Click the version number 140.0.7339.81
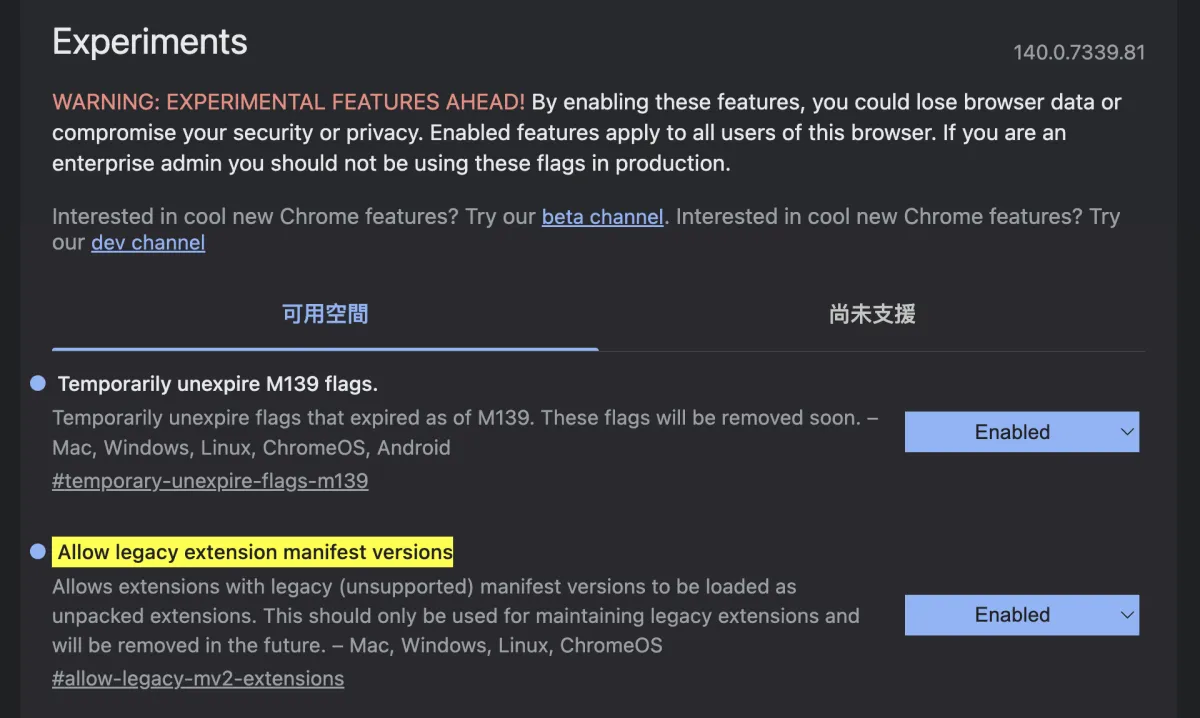The image size is (1200, 718). [1079, 52]
